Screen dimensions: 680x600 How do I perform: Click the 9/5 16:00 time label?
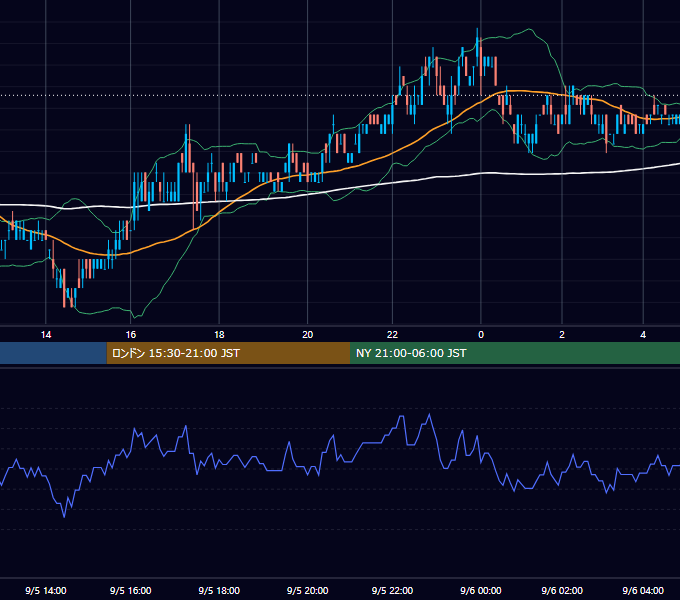[131, 590]
